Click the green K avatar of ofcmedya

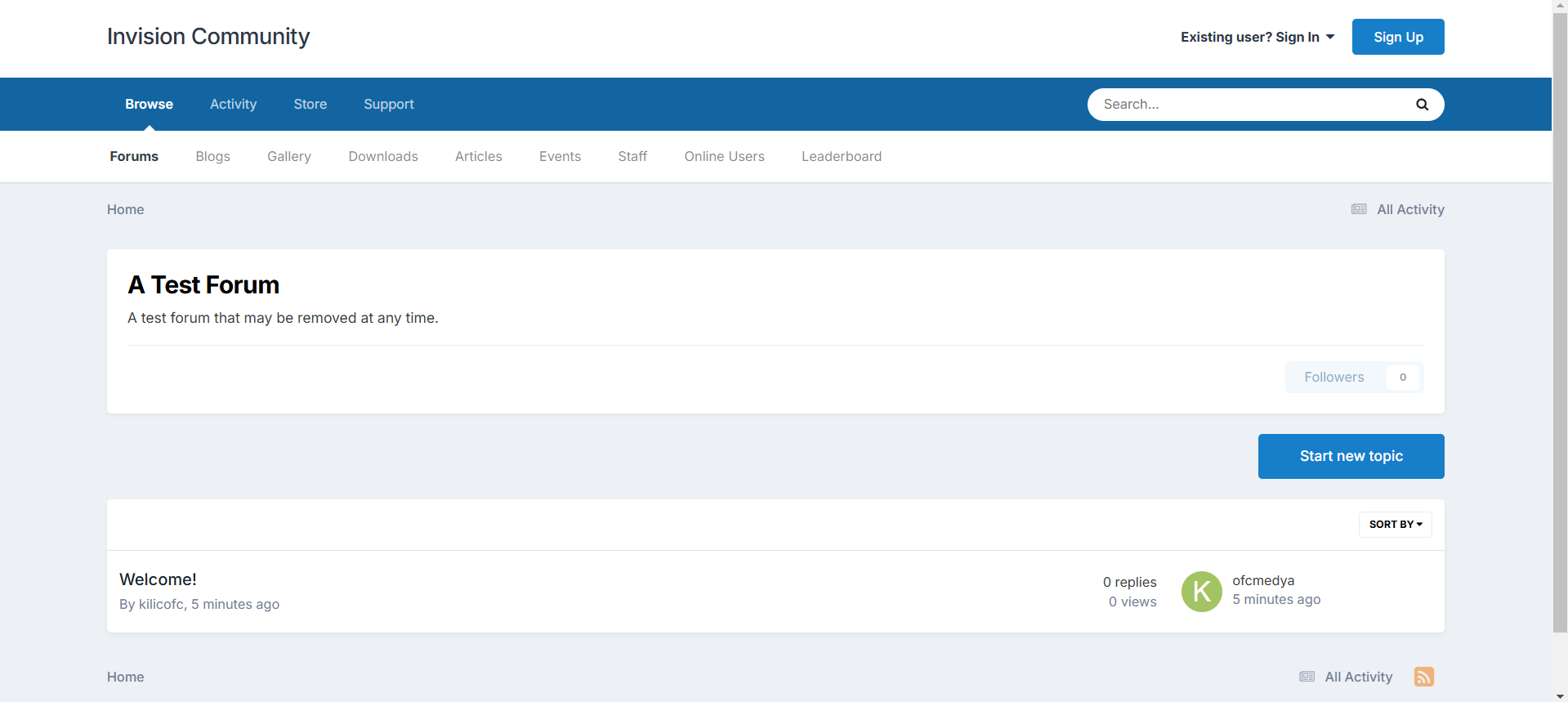click(x=1202, y=592)
